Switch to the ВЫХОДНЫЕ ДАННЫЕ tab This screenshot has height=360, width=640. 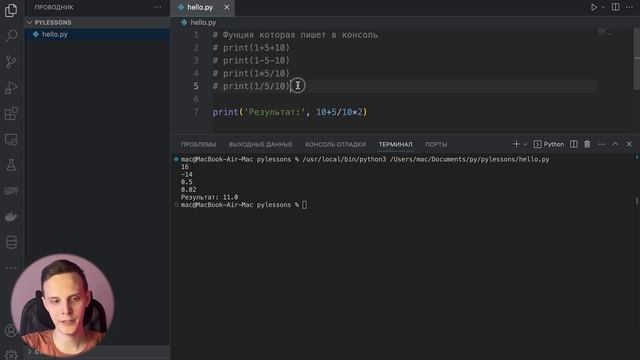click(x=260, y=144)
